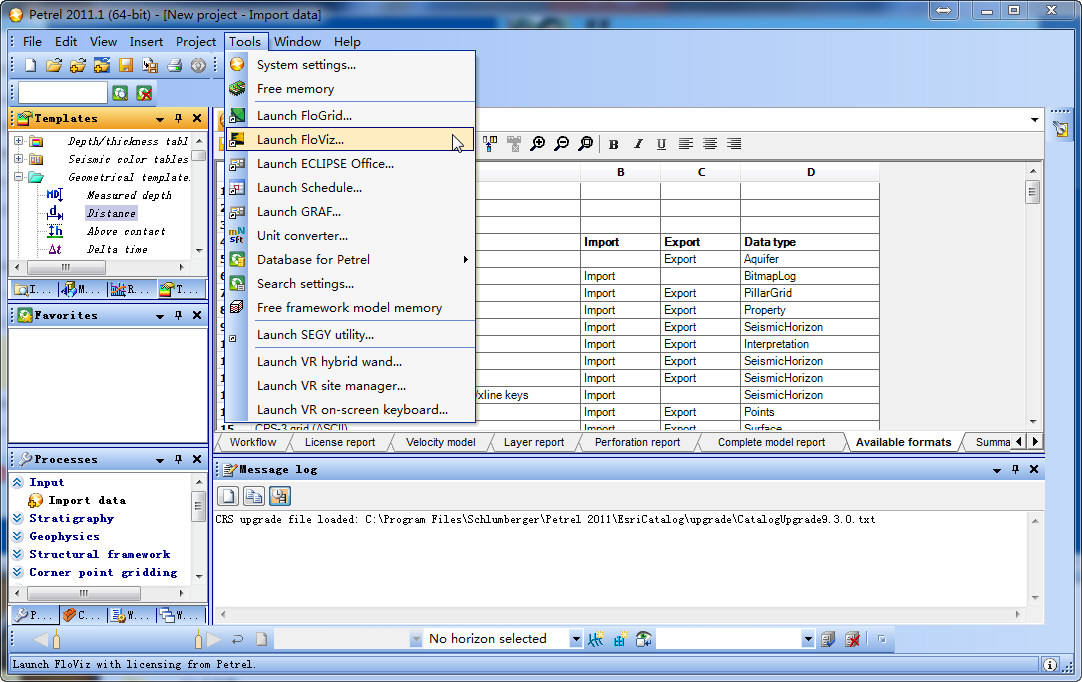Viewport: 1082px width, 682px height.
Task: Select Launch ECLIPSE Office menu entry
Action: pyautogui.click(x=351, y=164)
